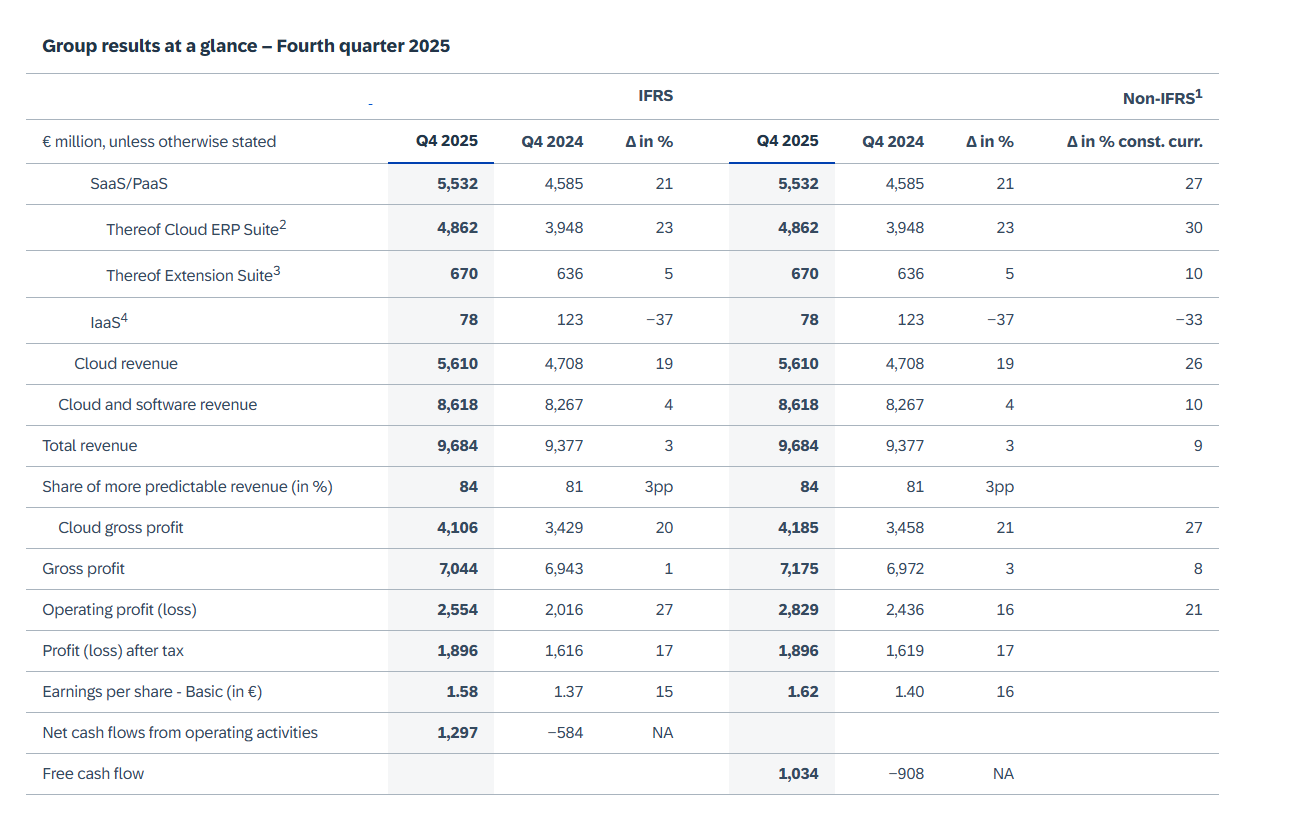1294x814 pixels.
Task: Click footnote 1 next to Non-IFRS header
Action: click(x=1198, y=92)
